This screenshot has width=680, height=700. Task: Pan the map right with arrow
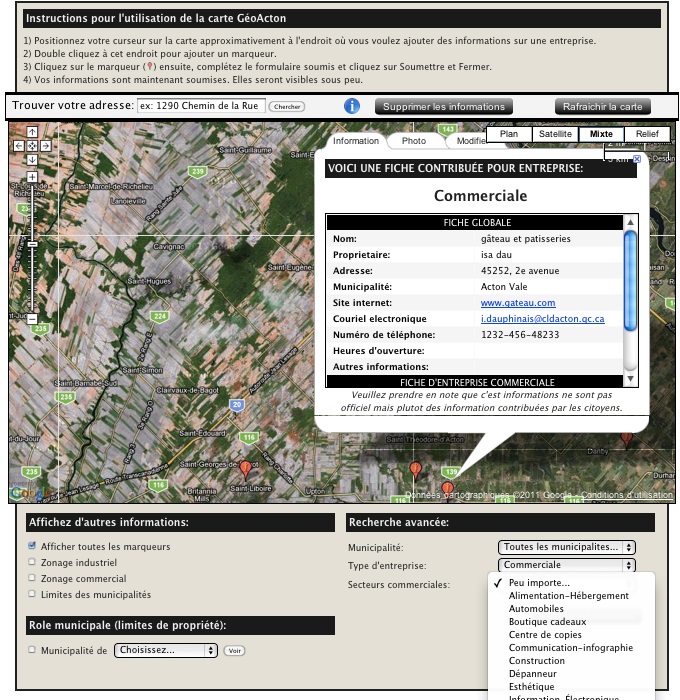[46, 146]
